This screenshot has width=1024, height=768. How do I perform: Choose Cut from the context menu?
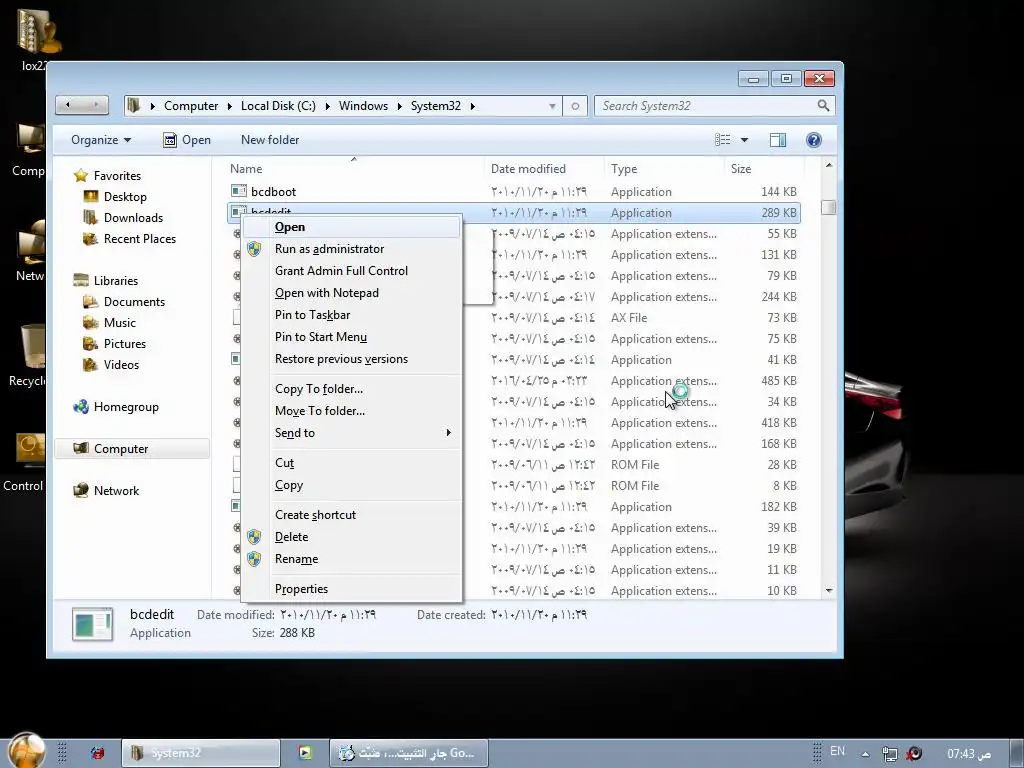[352, 462]
